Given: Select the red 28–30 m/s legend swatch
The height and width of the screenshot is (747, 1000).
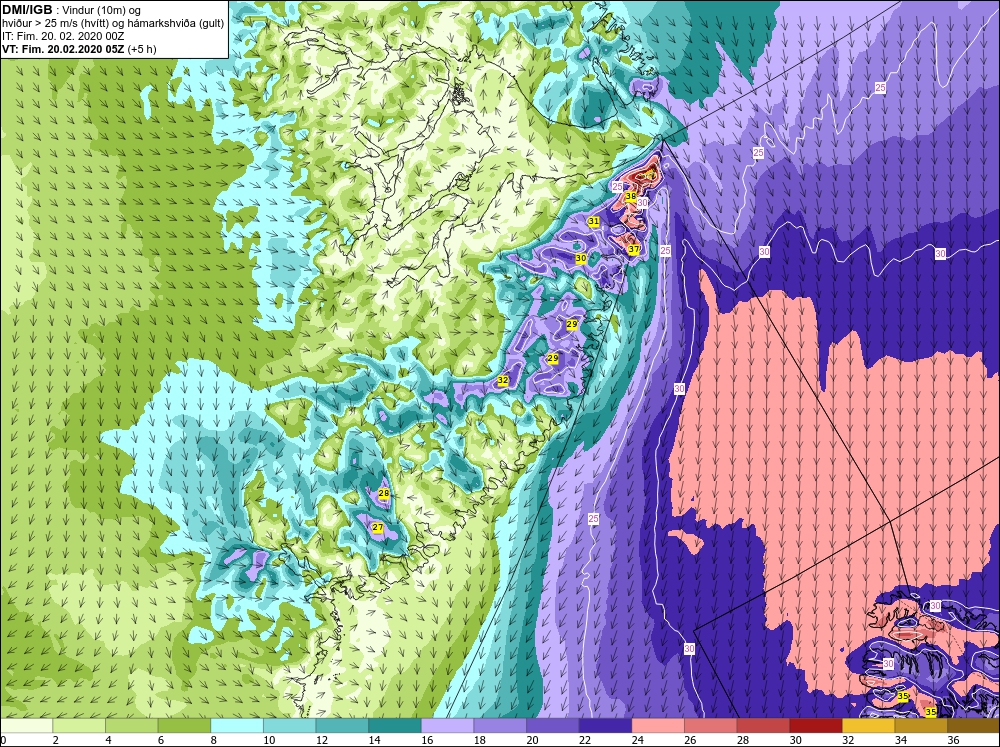Looking at the screenshot, I should point(763,725).
